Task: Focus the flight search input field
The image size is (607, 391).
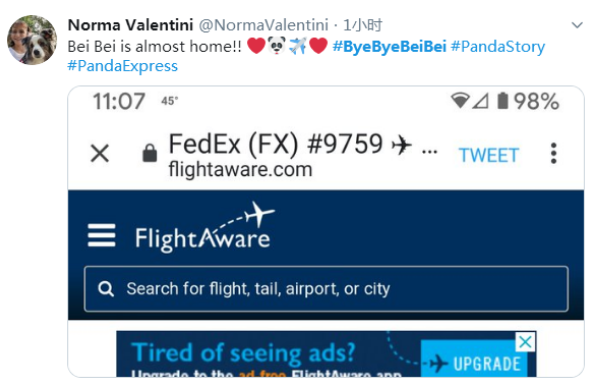Action: [326, 289]
